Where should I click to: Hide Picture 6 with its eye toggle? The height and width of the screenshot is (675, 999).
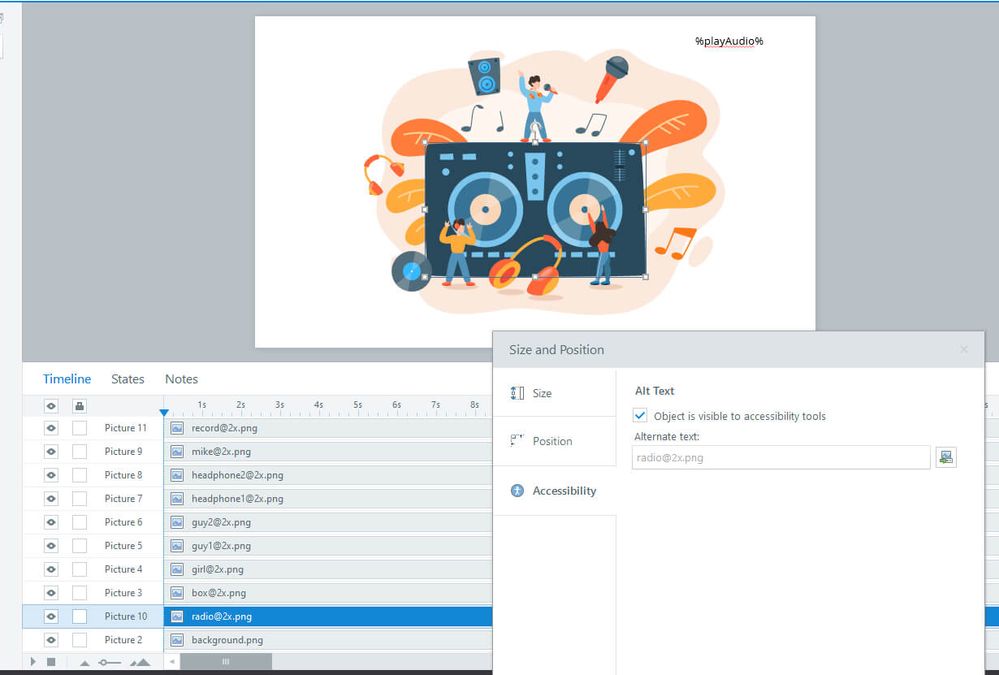pyautogui.click(x=51, y=523)
